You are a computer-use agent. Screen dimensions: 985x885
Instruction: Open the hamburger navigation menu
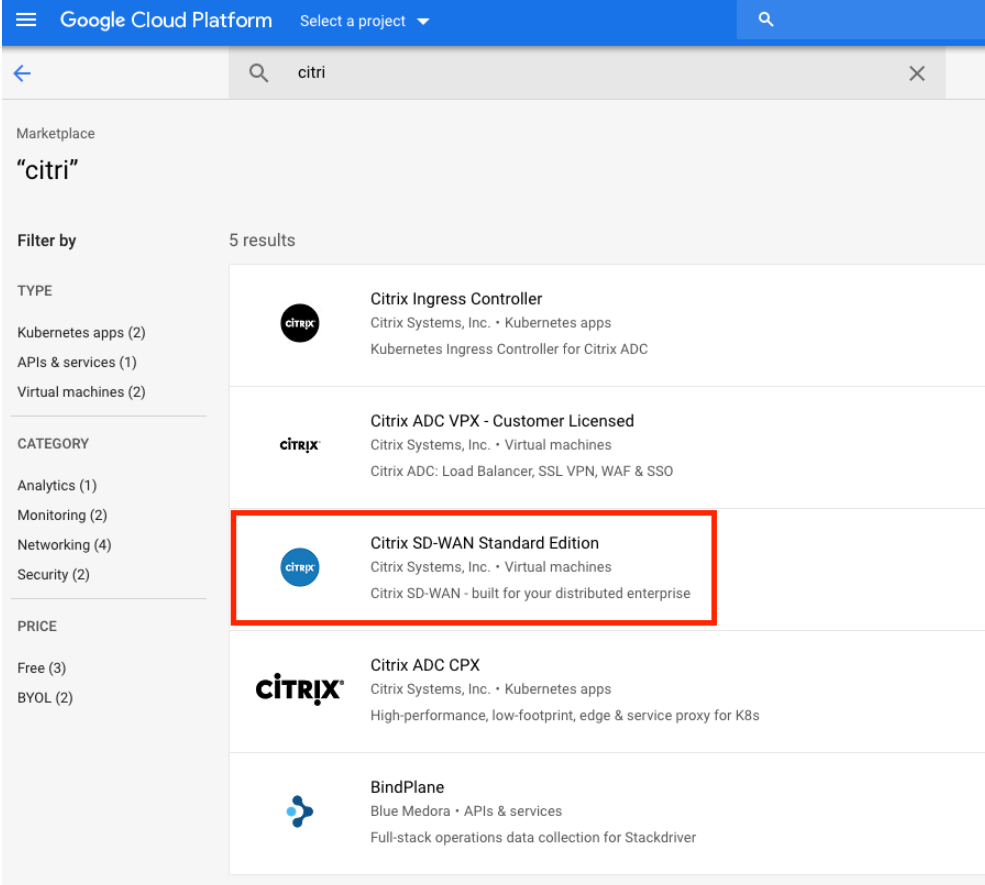[26, 20]
